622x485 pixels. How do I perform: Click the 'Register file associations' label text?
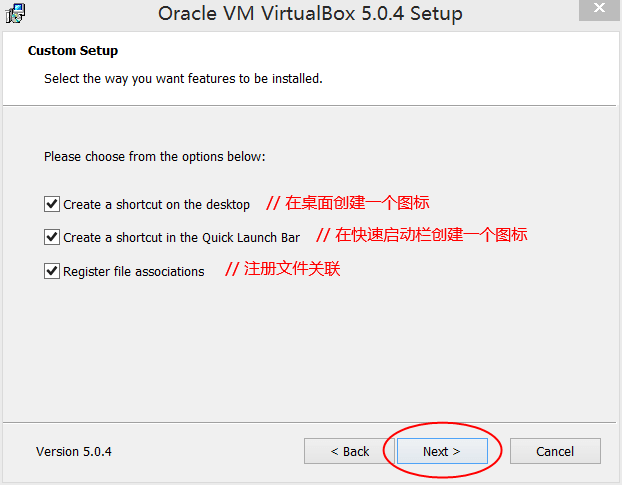coord(133,272)
